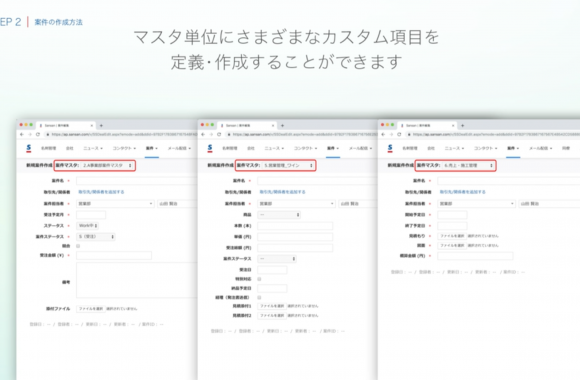This screenshot has height=380, width=580.
Task: Click 取引先/関係者を追加する link in right window
Action: (x=462, y=192)
